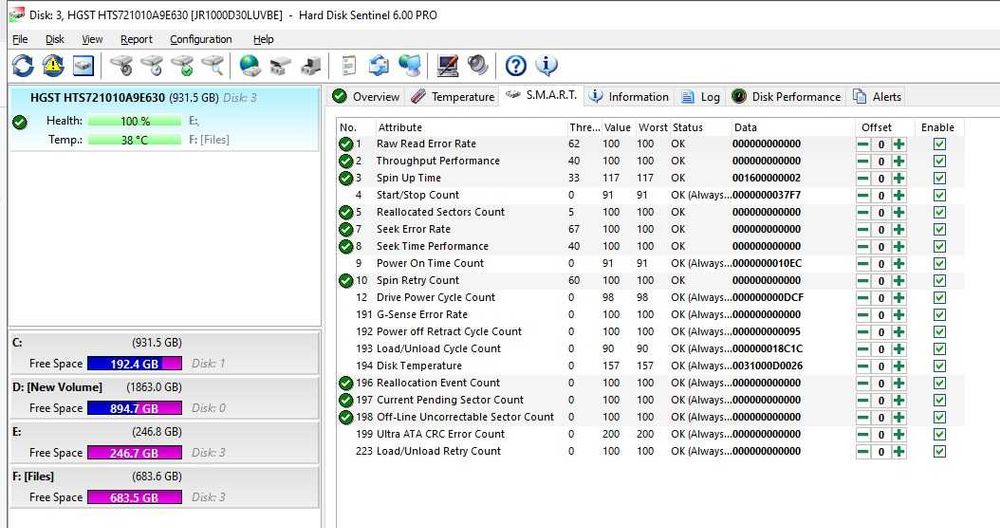This screenshot has height=528, width=1000.
Task: Click the laptop with red pen toolbar icon
Action: (x=448, y=65)
